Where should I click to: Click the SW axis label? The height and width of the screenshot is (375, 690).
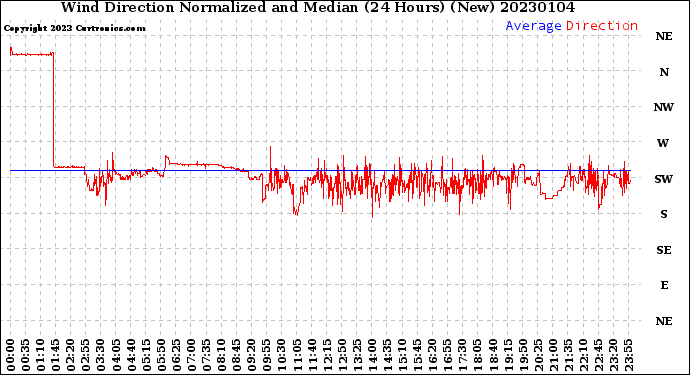coord(663,179)
